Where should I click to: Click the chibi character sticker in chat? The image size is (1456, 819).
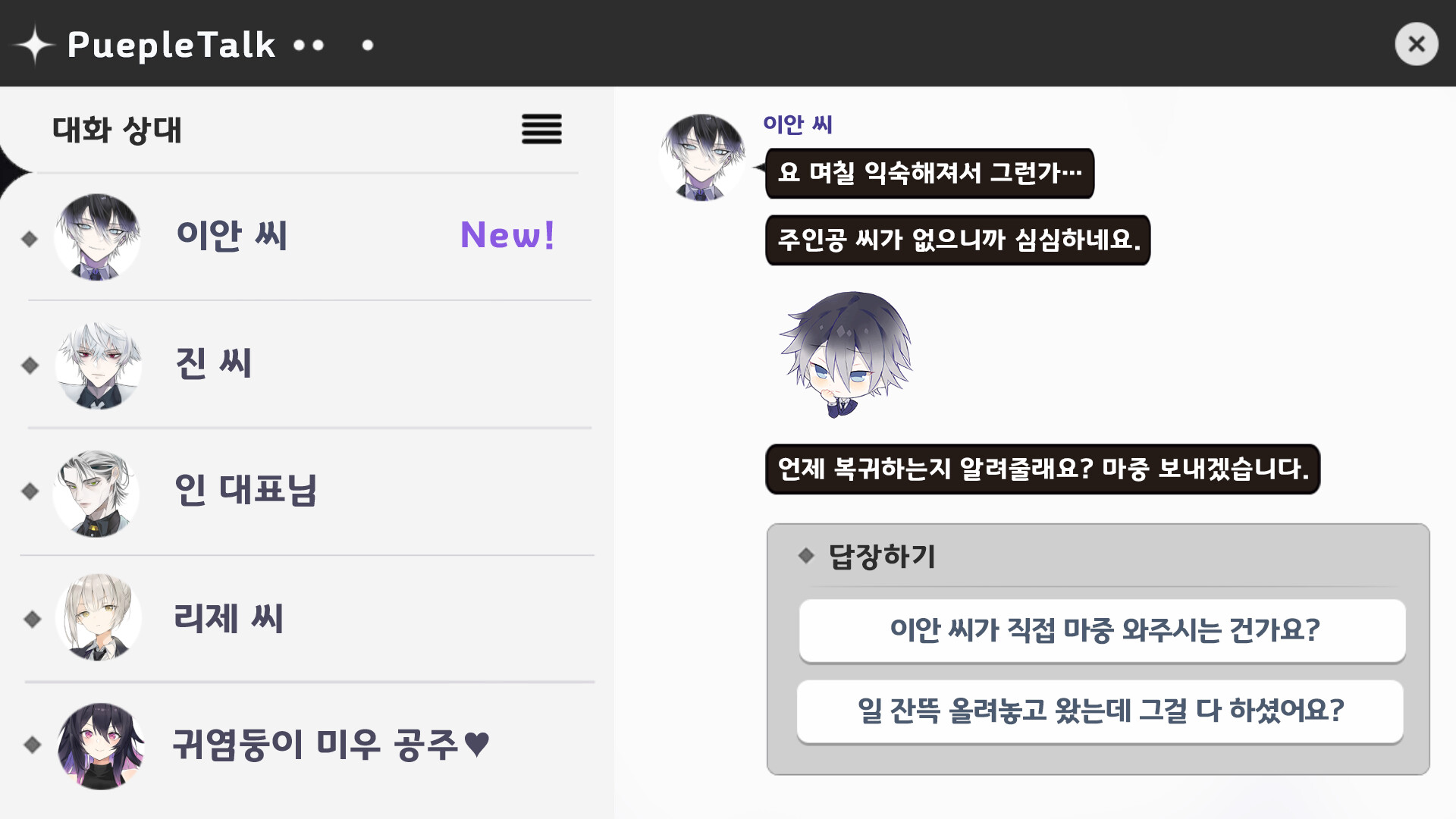pyautogui.click(x=846, y=354)
